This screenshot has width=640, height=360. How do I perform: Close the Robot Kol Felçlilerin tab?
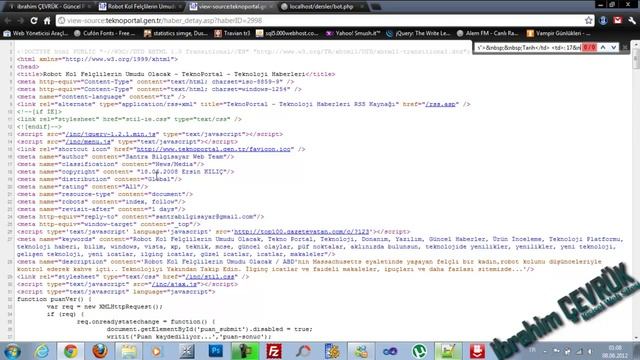coord(180,7)
